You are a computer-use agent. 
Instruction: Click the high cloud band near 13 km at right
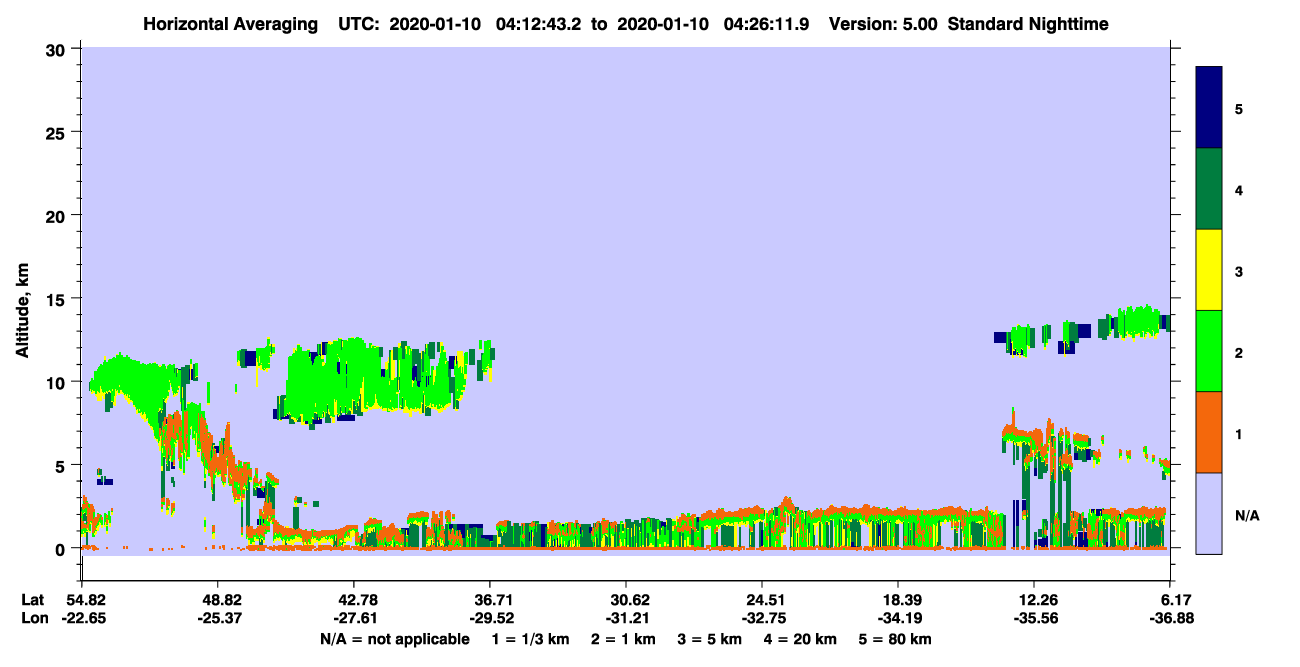(1085, 329)
